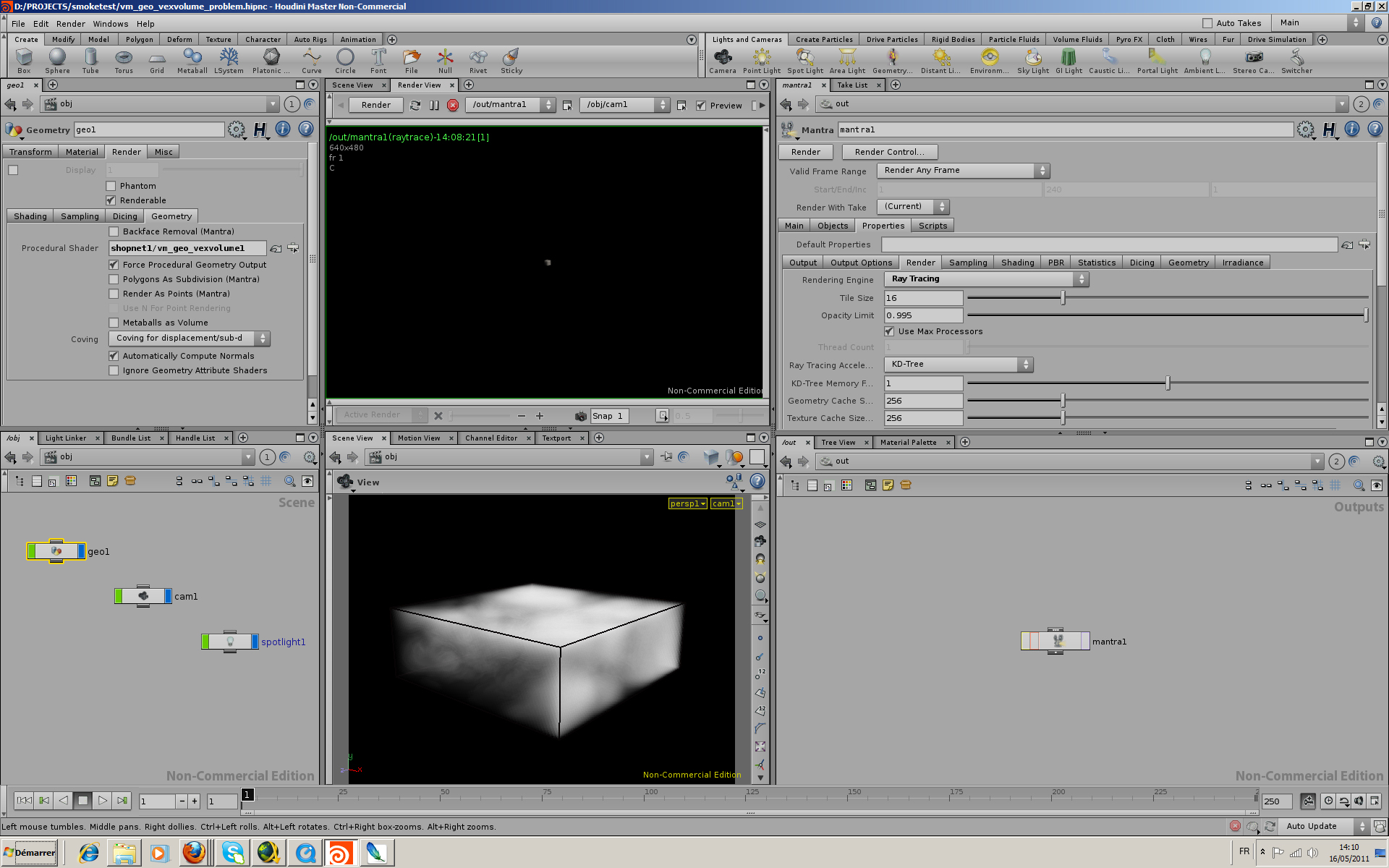Switch to the Motion View pane tab
This screenshot has width=1389, height=868.
pyautogui.click(x=419, y=438)
